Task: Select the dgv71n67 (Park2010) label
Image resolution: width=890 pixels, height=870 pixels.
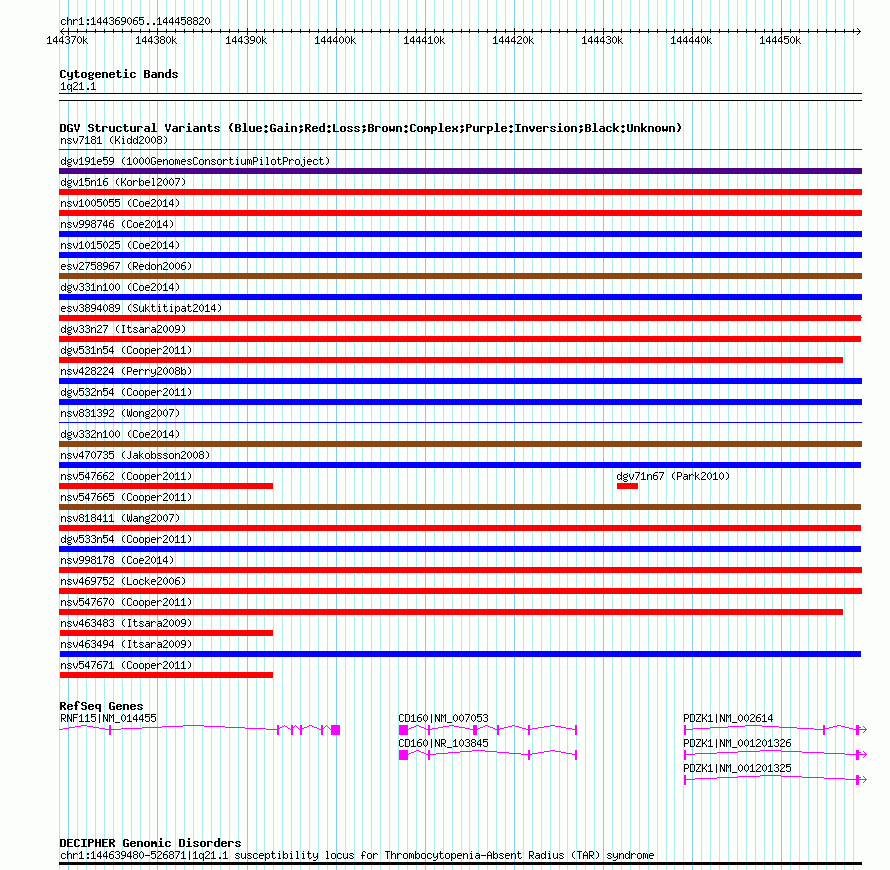Action: tap(673, 476)
